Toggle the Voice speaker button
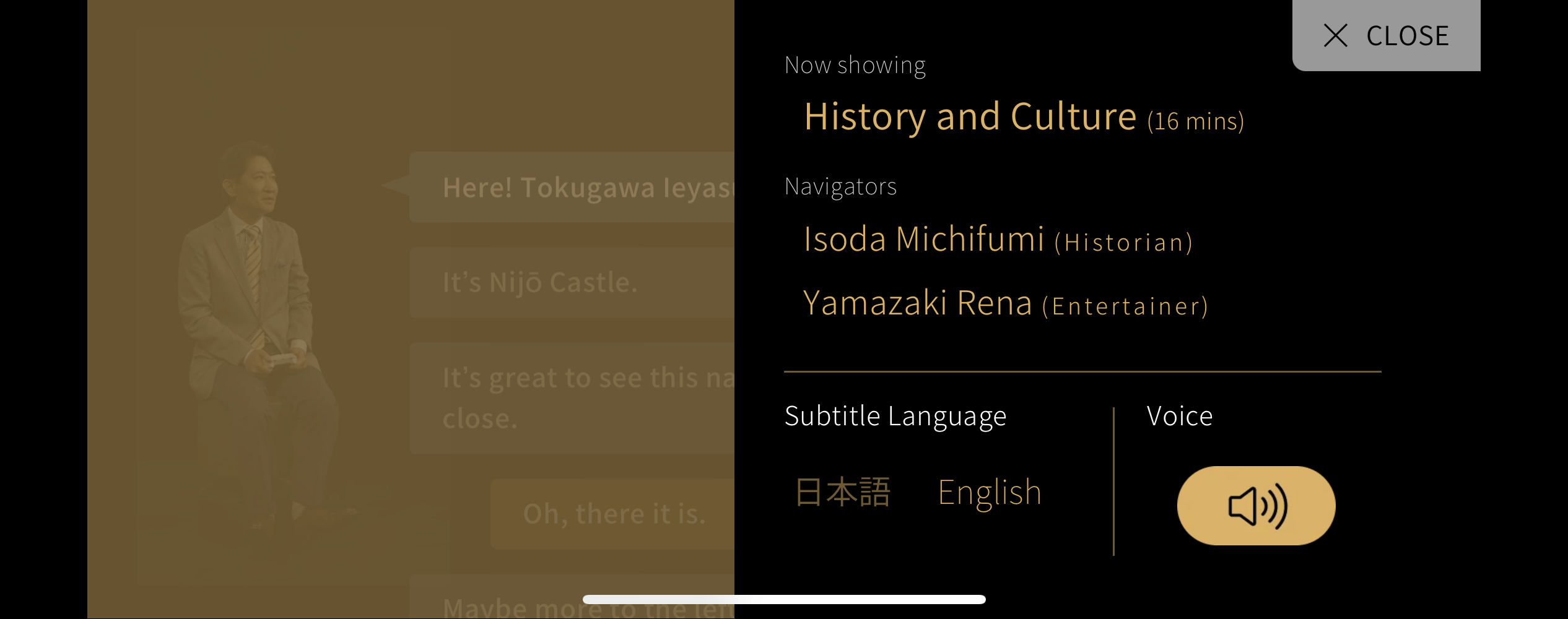 coord(1256,506)
